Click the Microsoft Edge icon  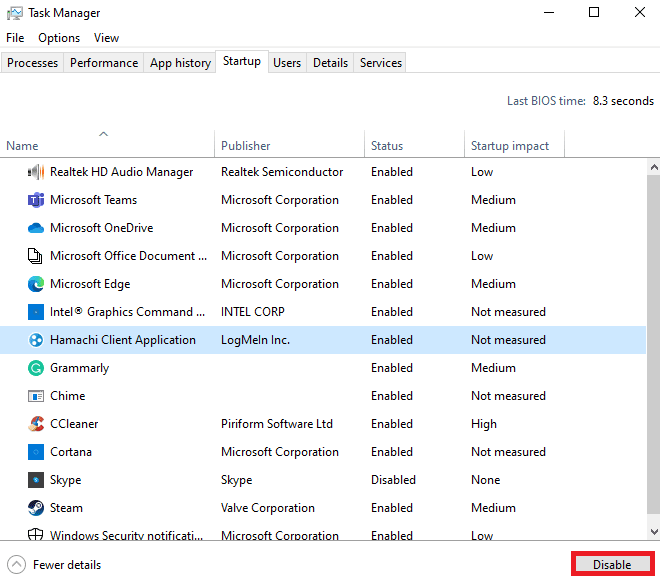[36, 284]
